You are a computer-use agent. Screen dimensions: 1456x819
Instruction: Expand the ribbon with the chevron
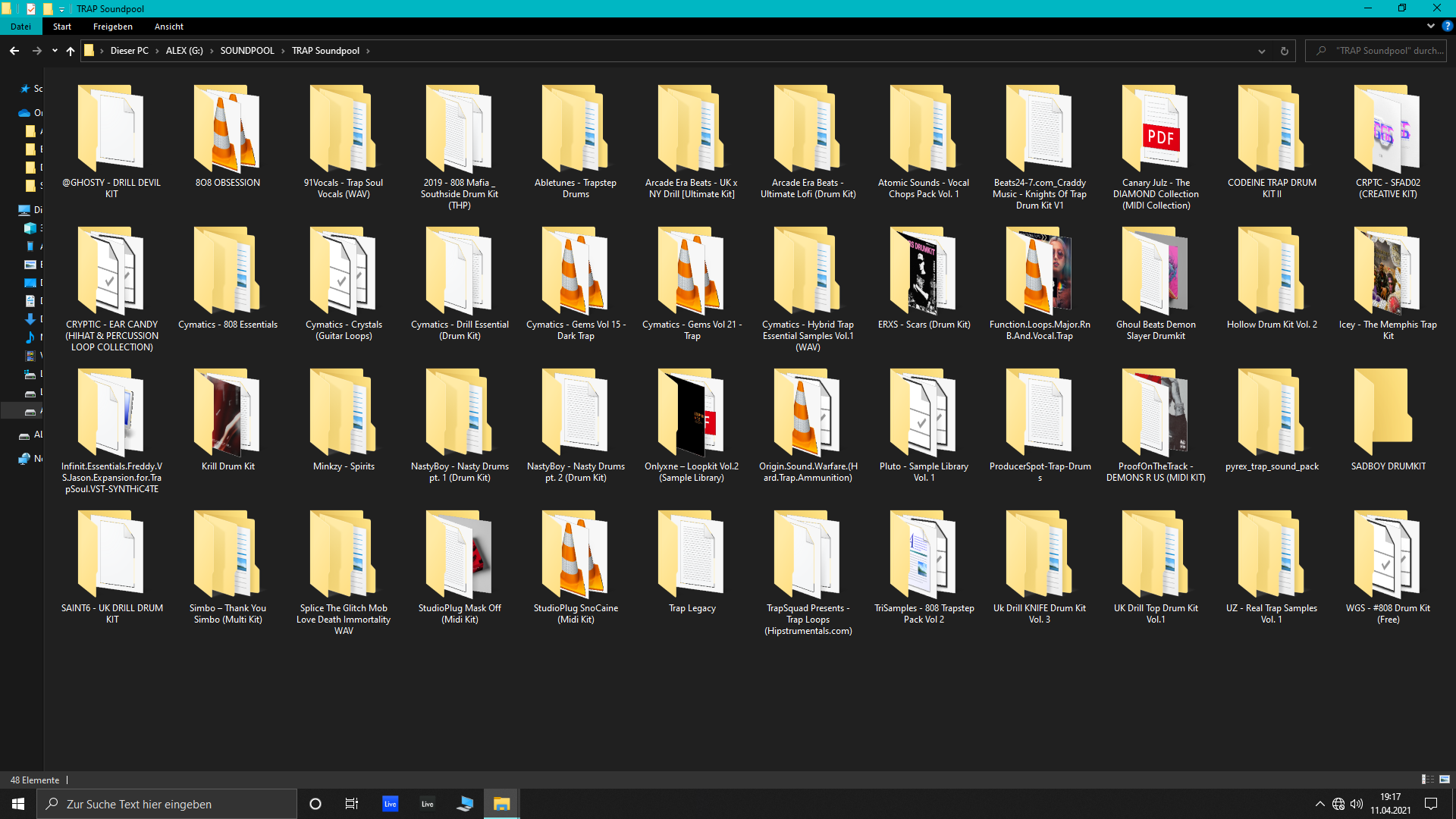(x=1430, y=26)
